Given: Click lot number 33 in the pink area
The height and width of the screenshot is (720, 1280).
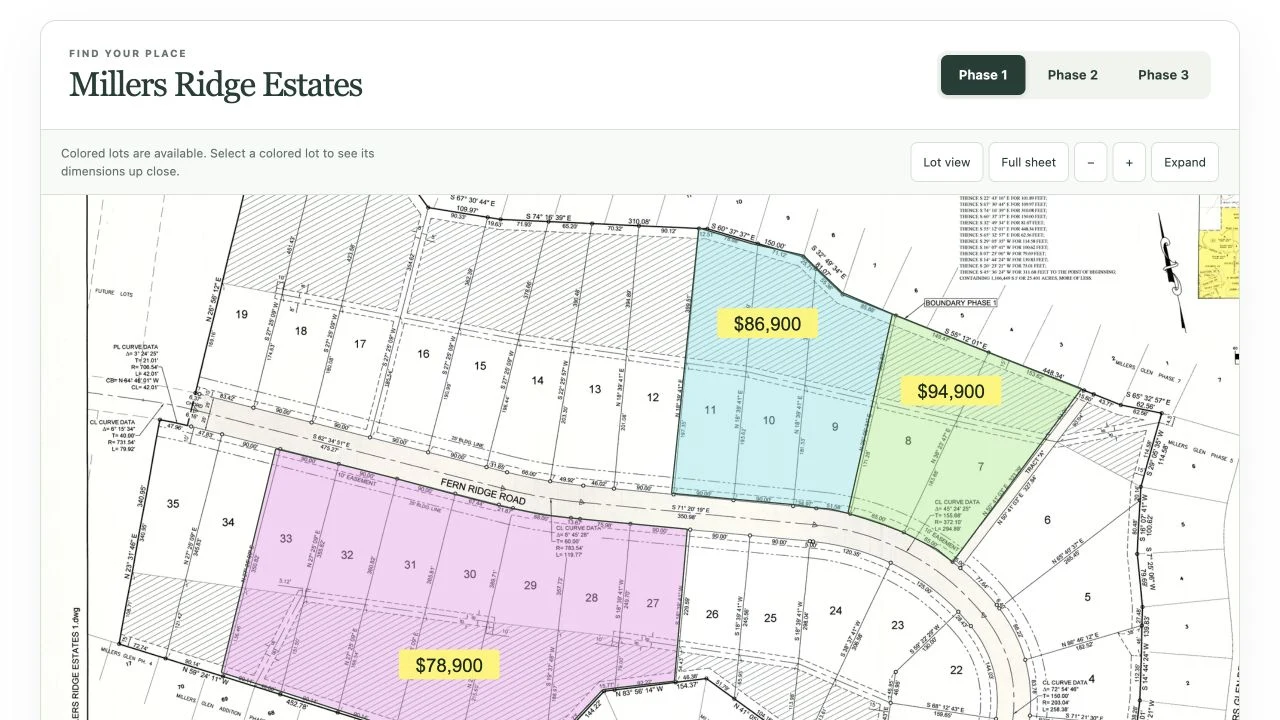Looking at the screenshot, I should [x=286, y=538].
